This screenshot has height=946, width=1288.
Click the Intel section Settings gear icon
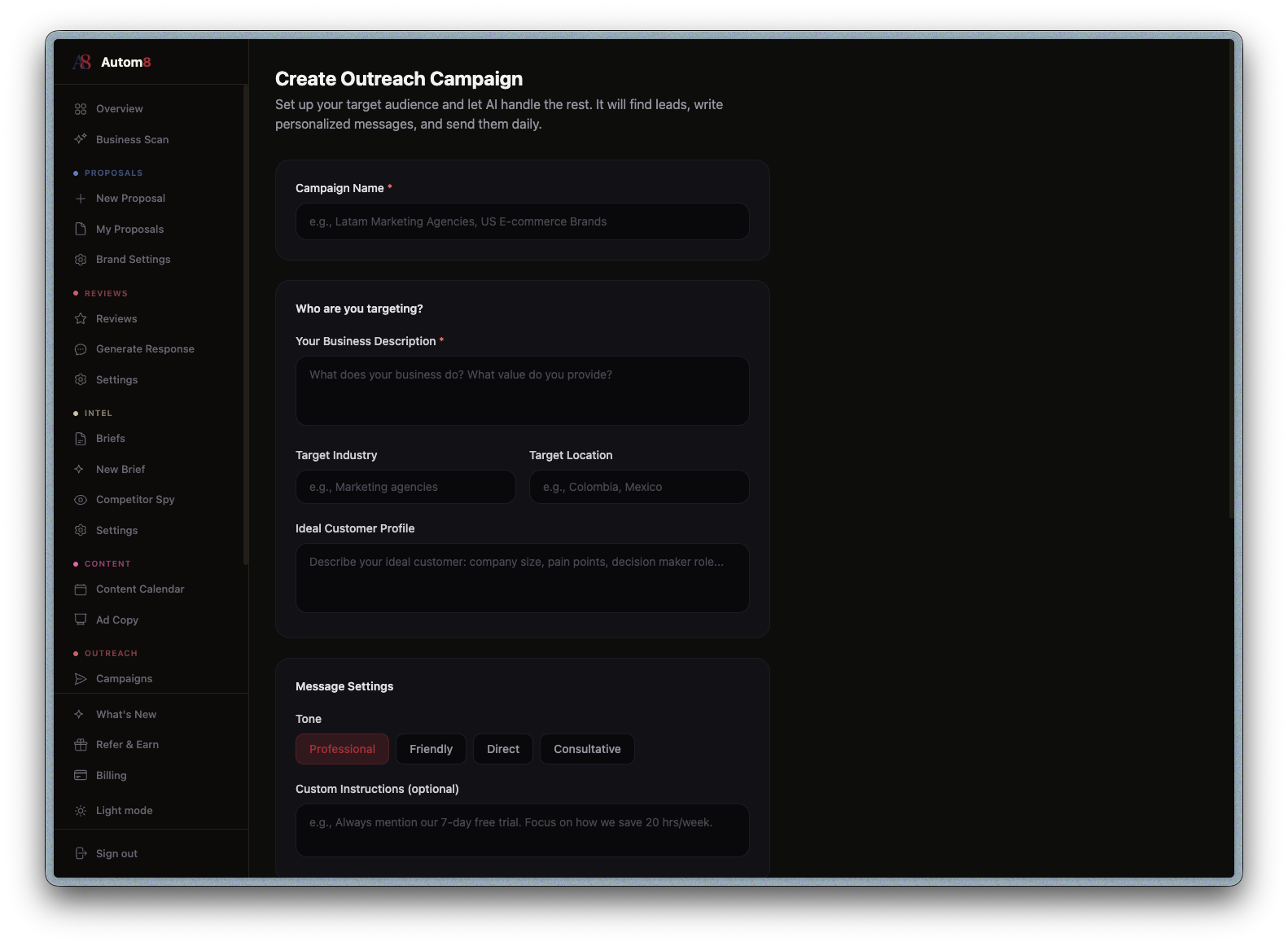coord(81,530)
